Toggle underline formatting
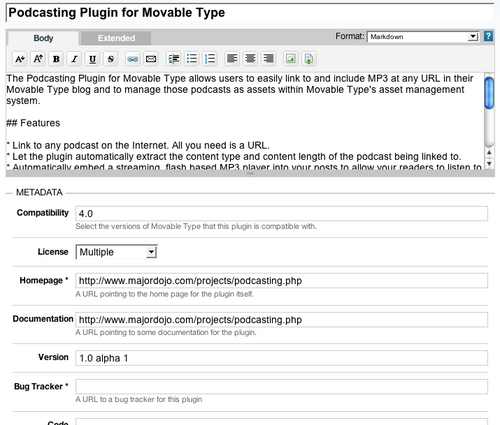Image resolution: width=500 pixels, height=425 pixels. [x=92, y=59]
